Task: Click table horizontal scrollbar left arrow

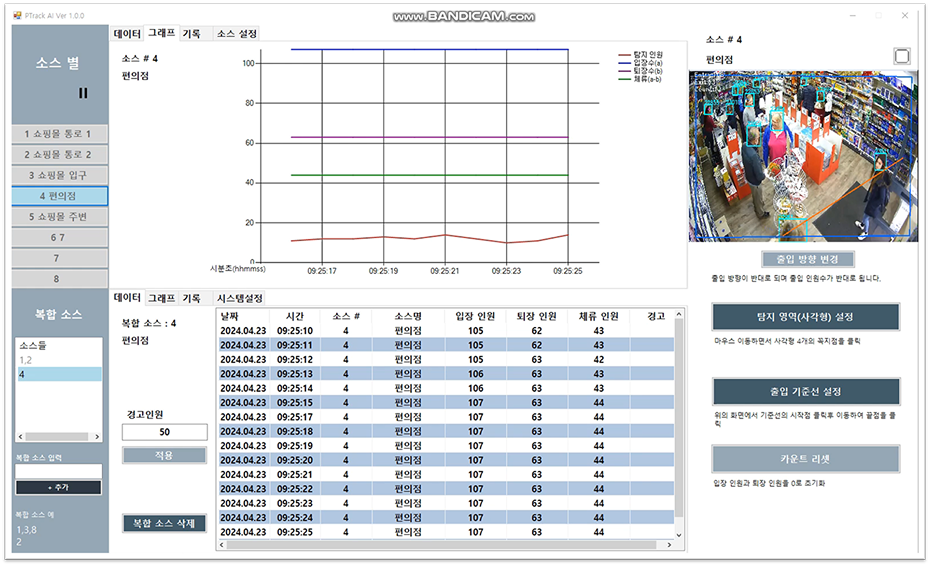Action: (x=222, y=545)
